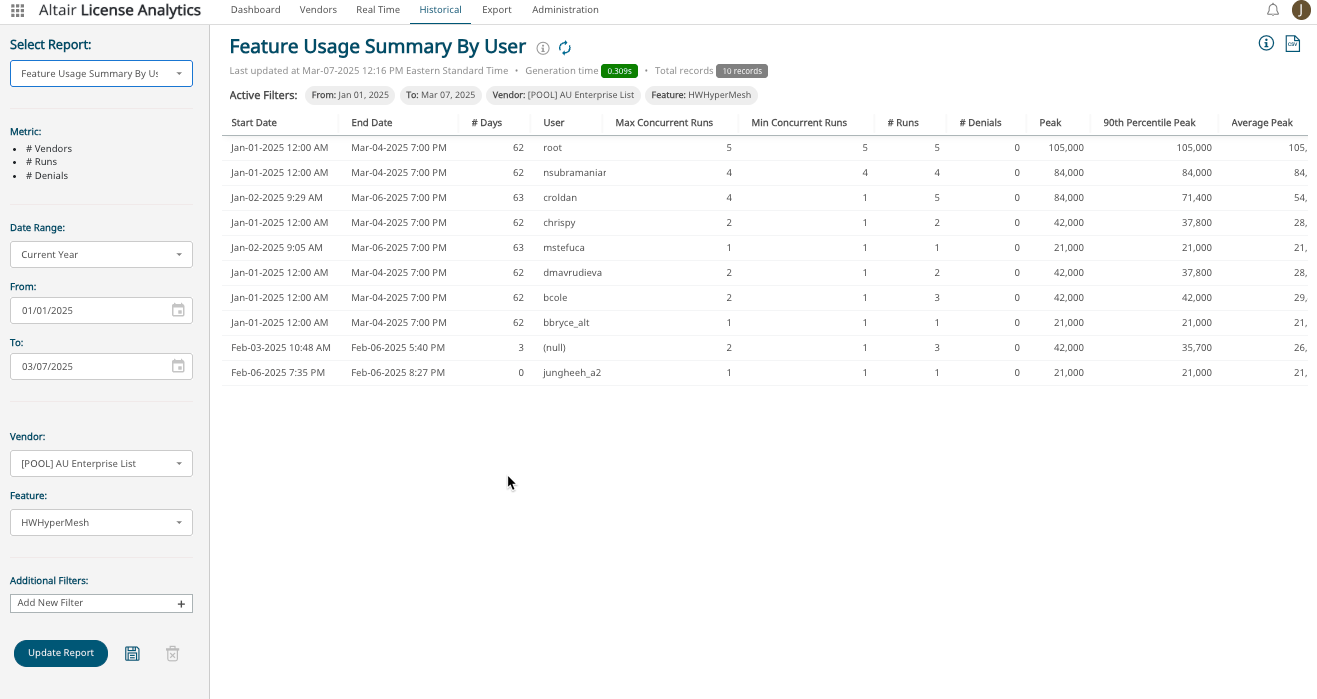Open the To date calendar picker
The width and height of the screenshot is (1317, 699).
[178, 366]
